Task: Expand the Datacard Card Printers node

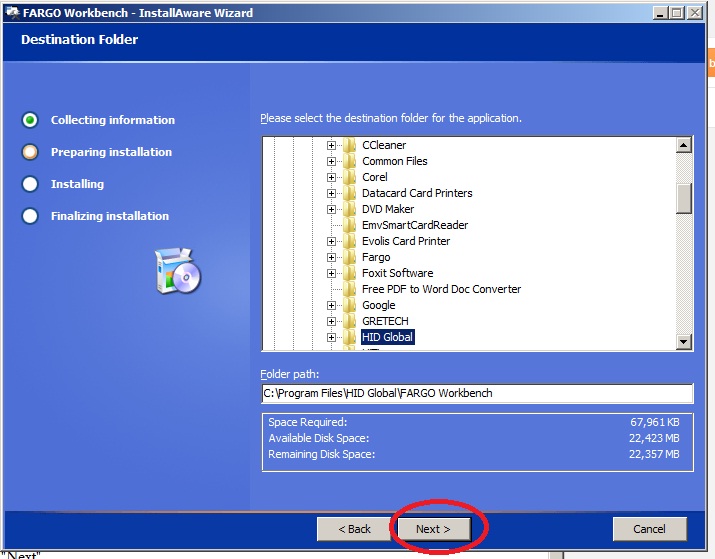Action: click(x=332, y=193)
